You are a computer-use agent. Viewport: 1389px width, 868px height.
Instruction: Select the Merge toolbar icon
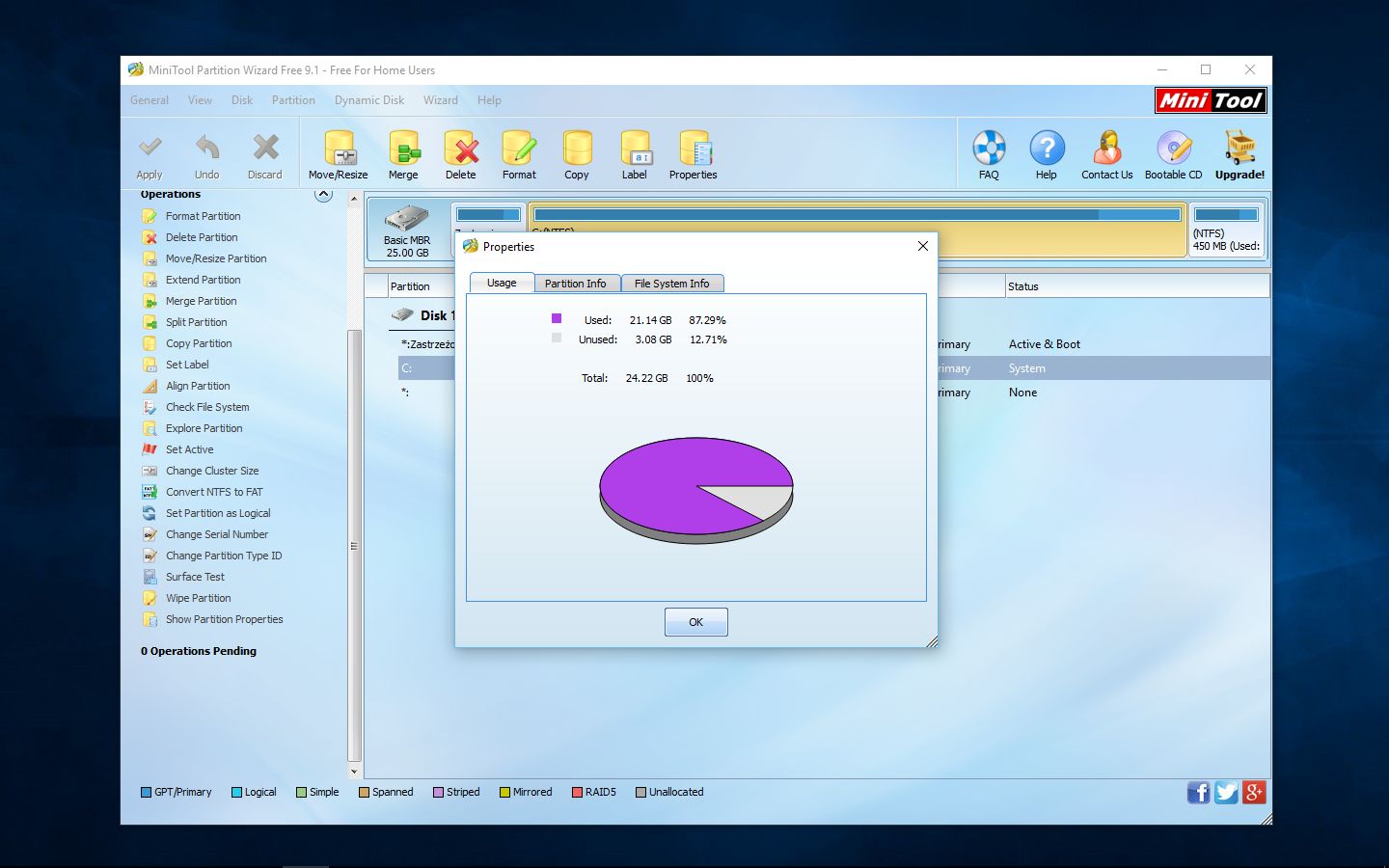pos(404,149)
